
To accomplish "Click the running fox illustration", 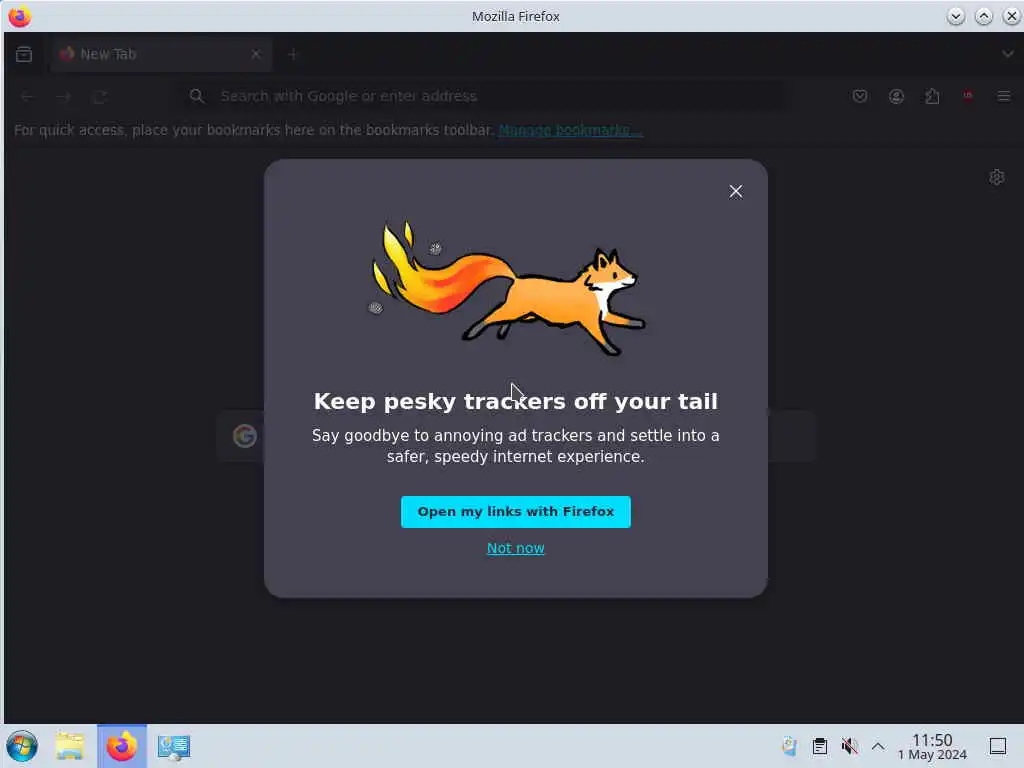I will pyautogui.click(x=508, y=288).
